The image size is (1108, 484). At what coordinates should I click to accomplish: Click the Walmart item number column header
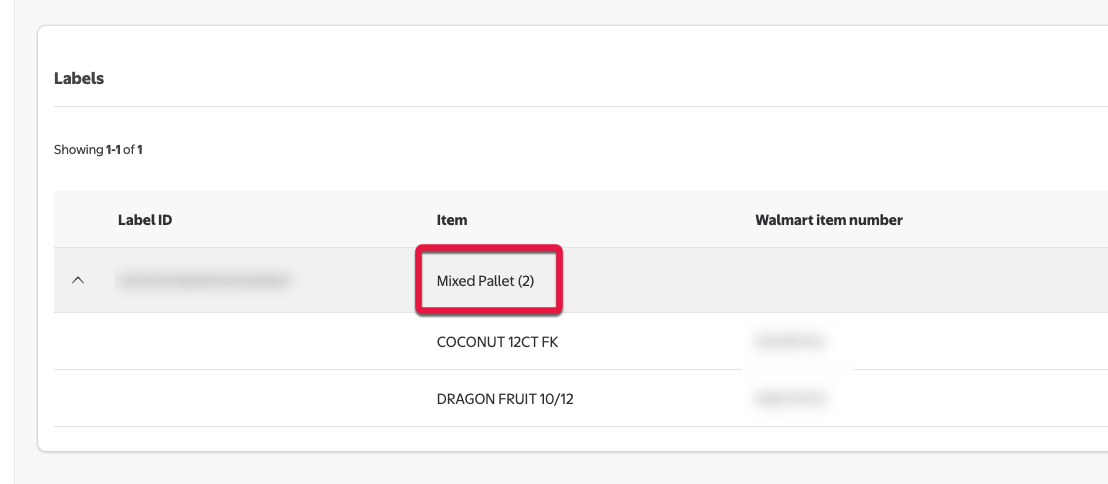pos(828,220)
